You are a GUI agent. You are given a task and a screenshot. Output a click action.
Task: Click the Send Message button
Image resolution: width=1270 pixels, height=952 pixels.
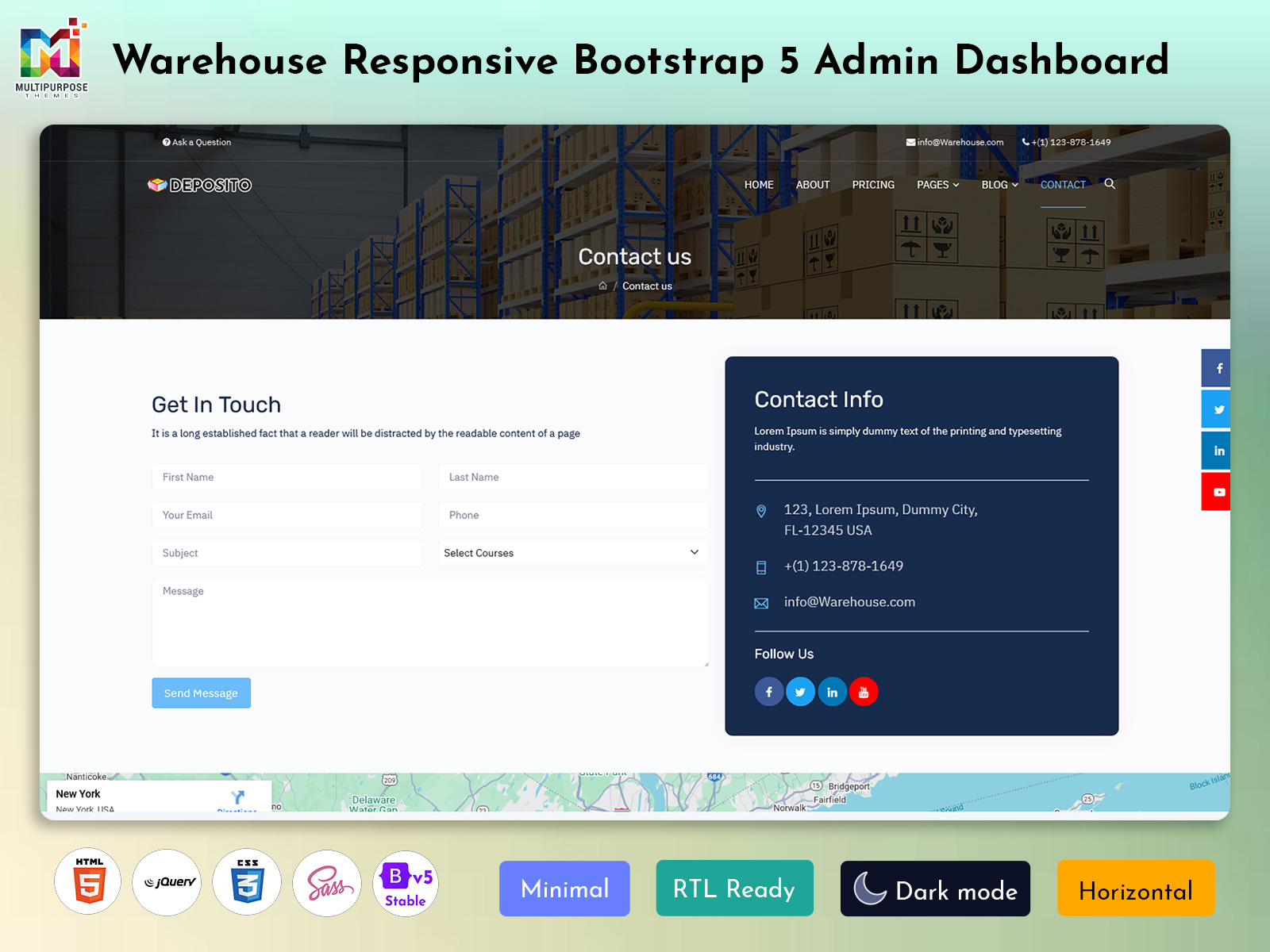201,693
